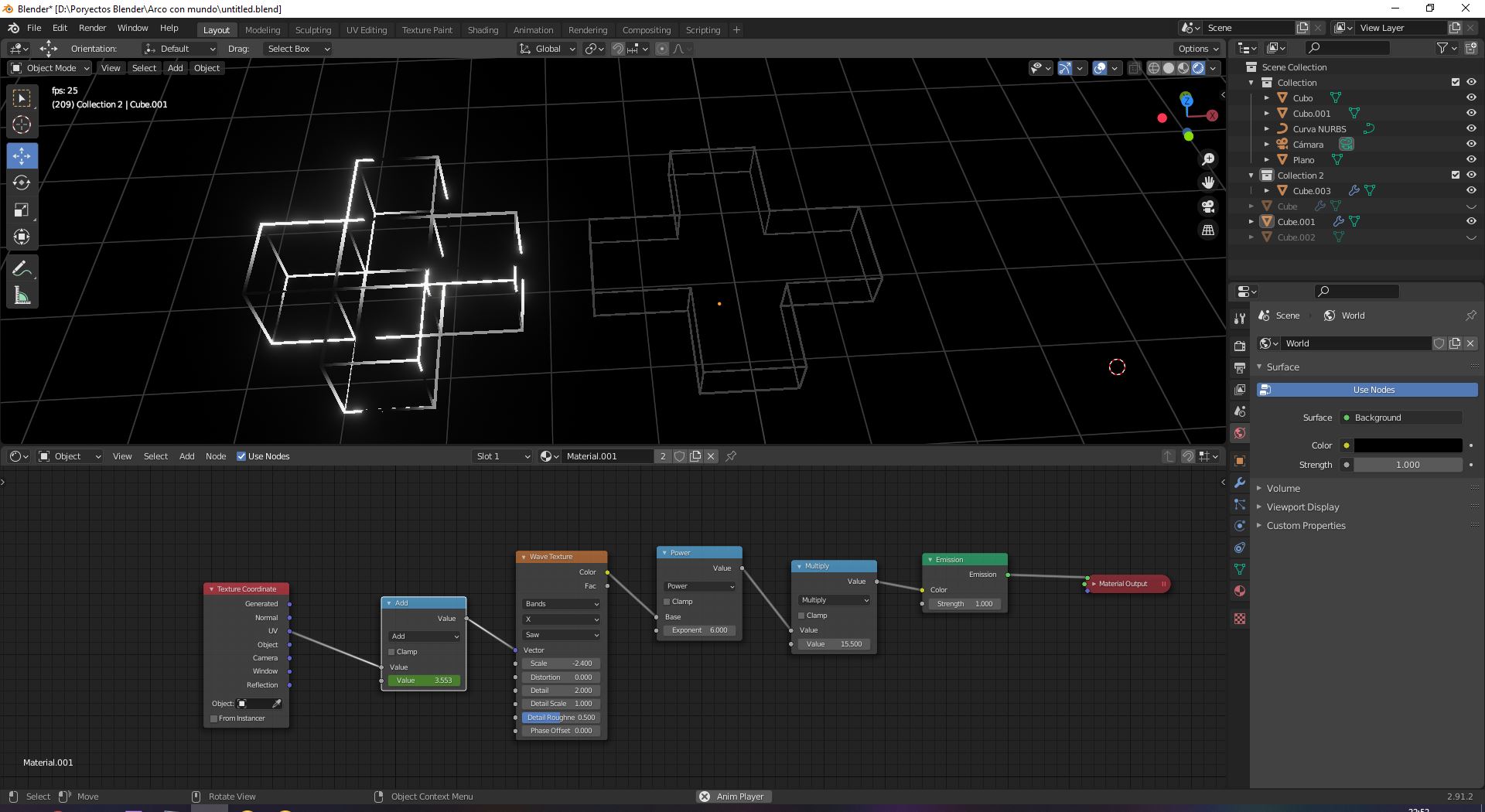This screenshot has height=812, width=1485.
Task: Select the Cursor tool in viewport toolbar
Action: point(22,125)
